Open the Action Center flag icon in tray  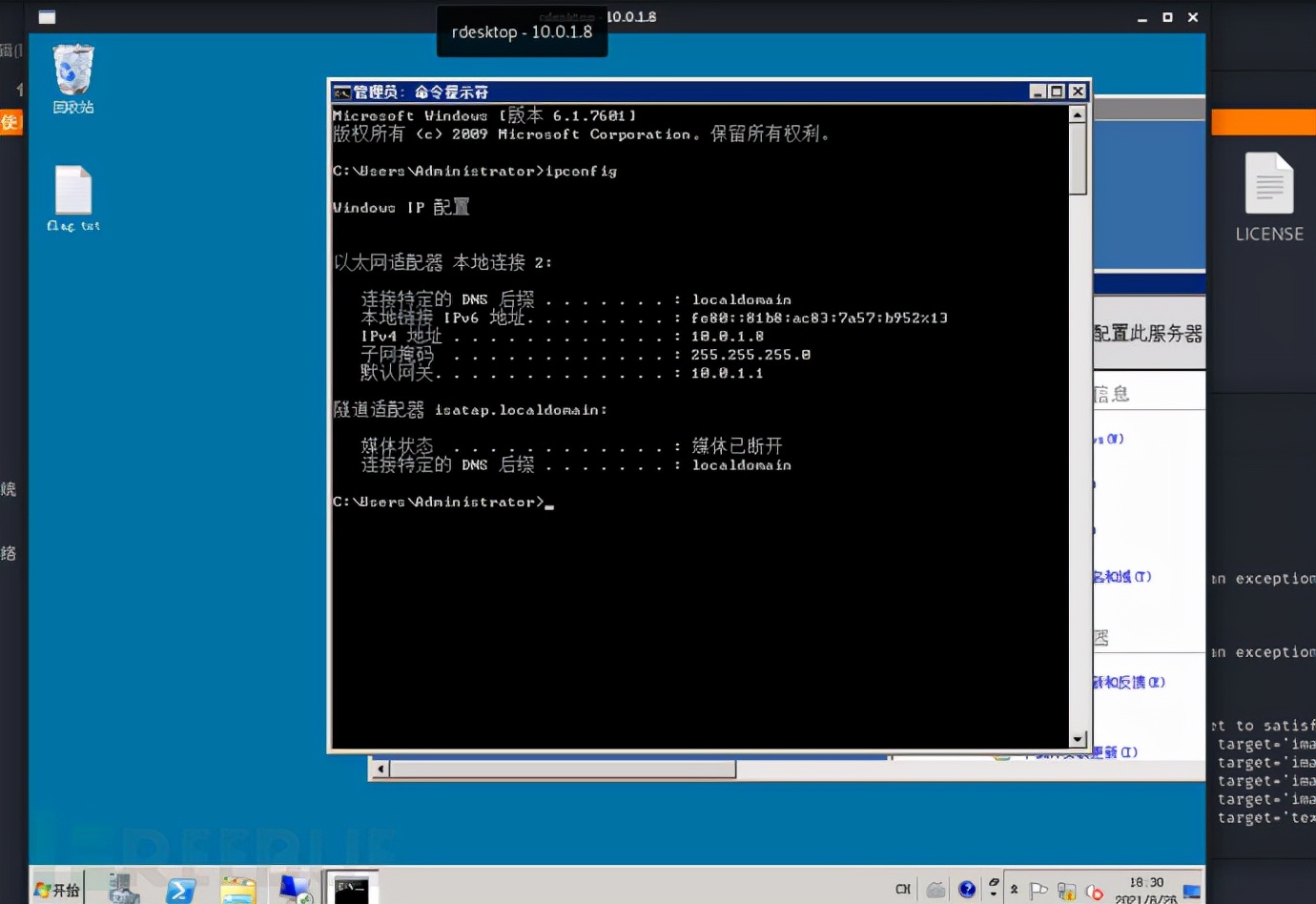(x=1039, y=889)
